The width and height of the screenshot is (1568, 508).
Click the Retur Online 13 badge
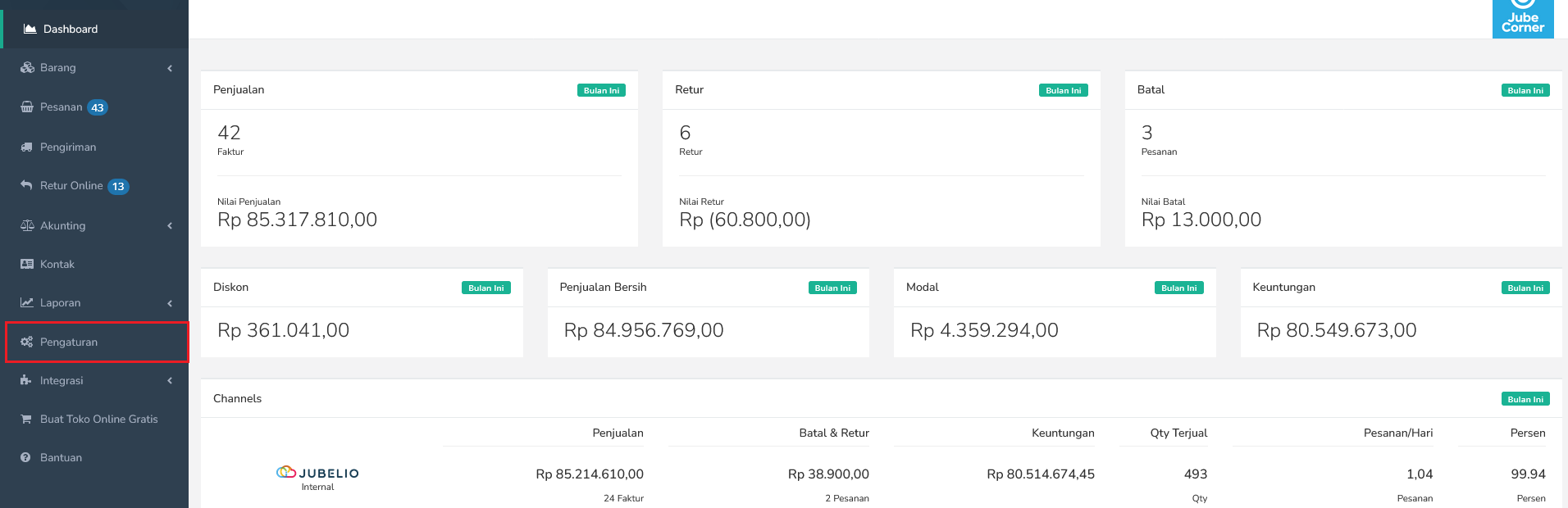(x=118, y=186)
